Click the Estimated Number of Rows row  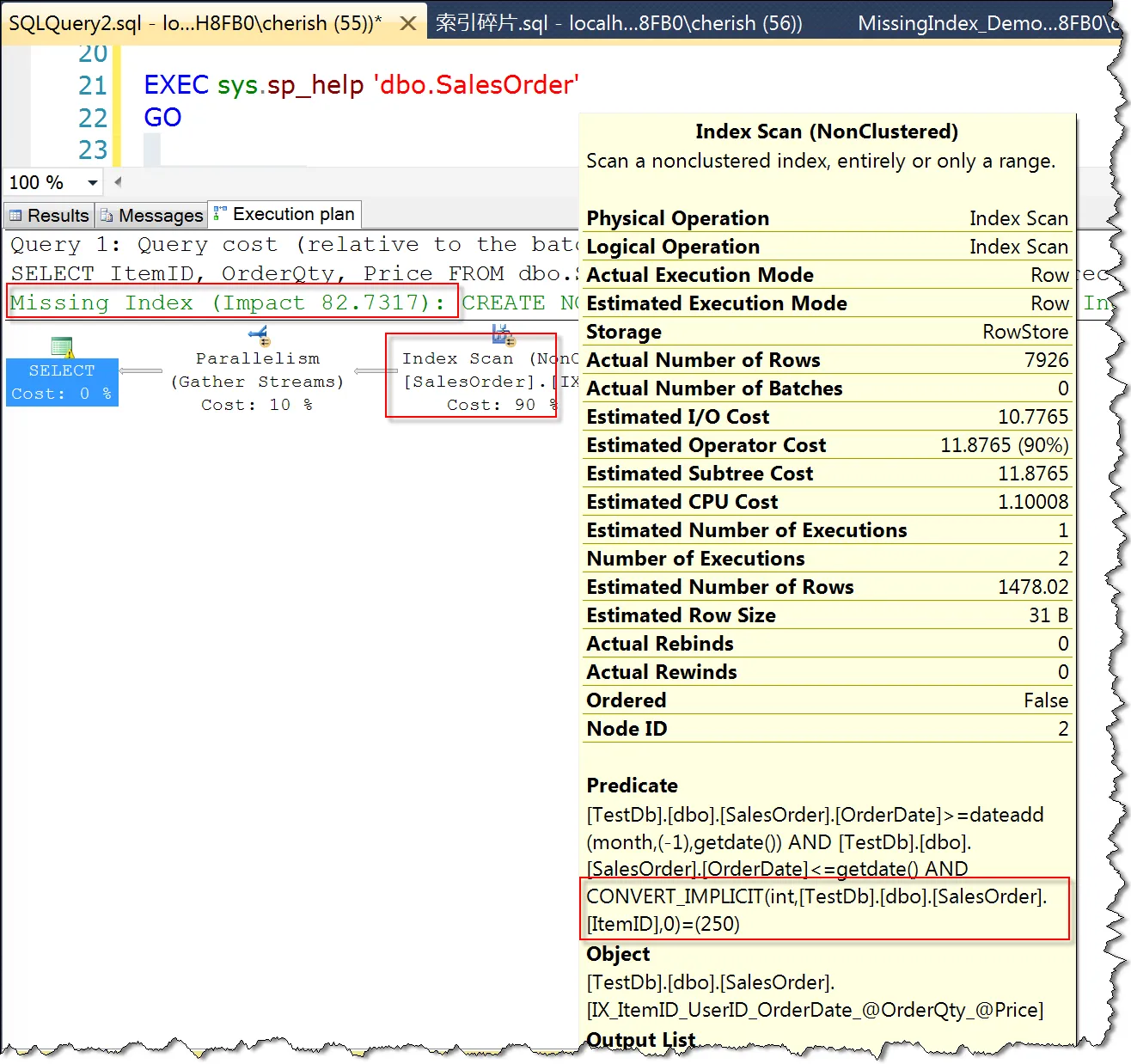click(x=827, y=587)
